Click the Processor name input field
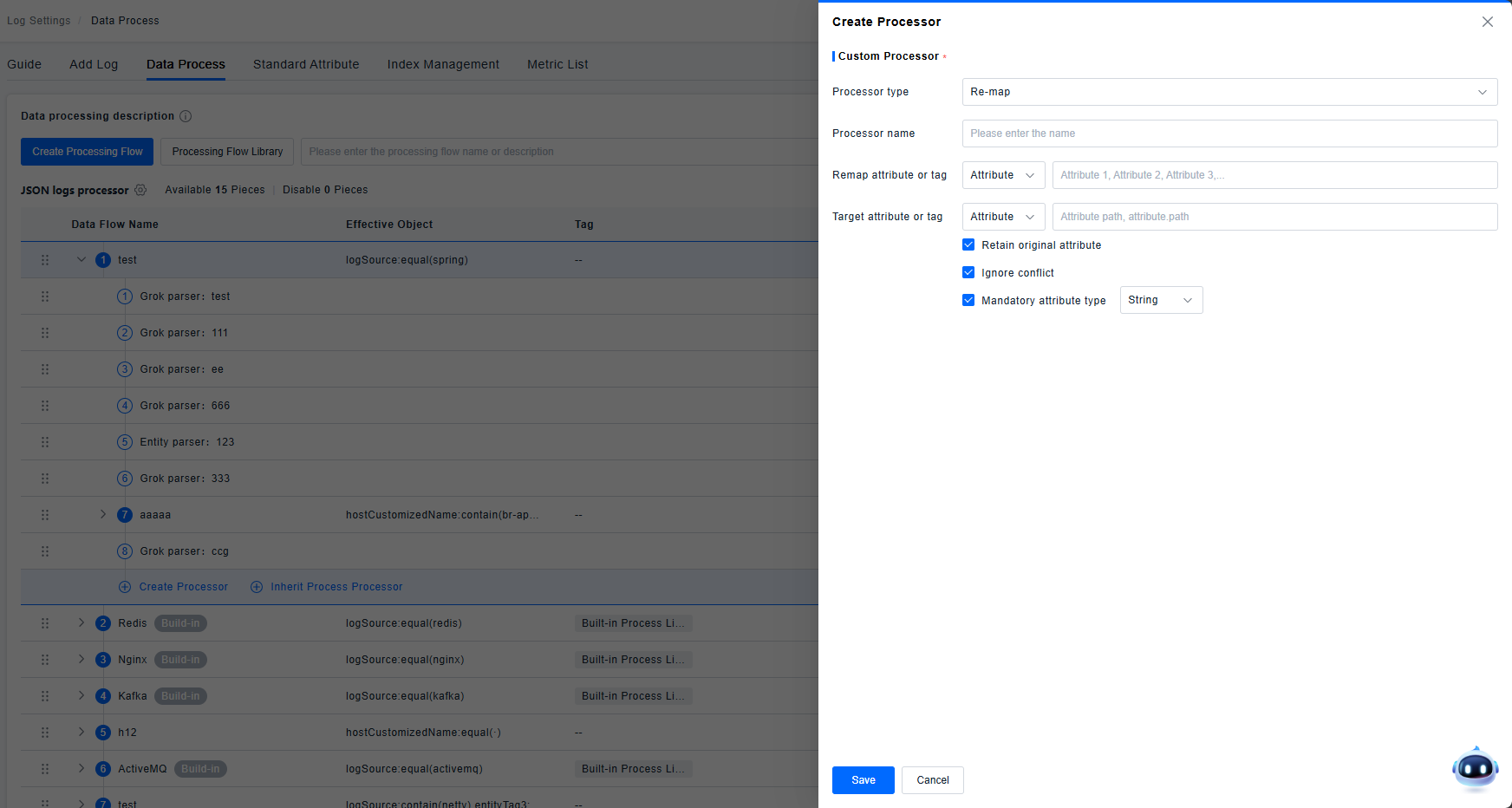 [x=1228, y=134]
